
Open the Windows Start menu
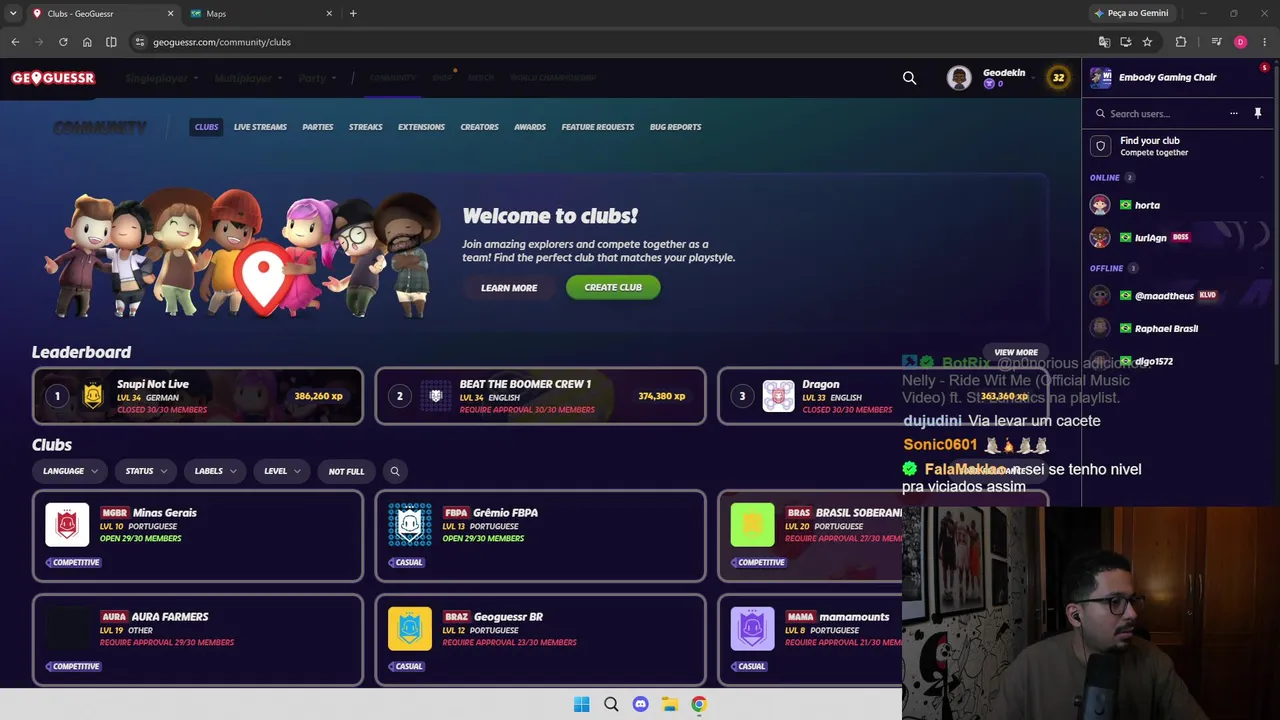pos(582,704)
